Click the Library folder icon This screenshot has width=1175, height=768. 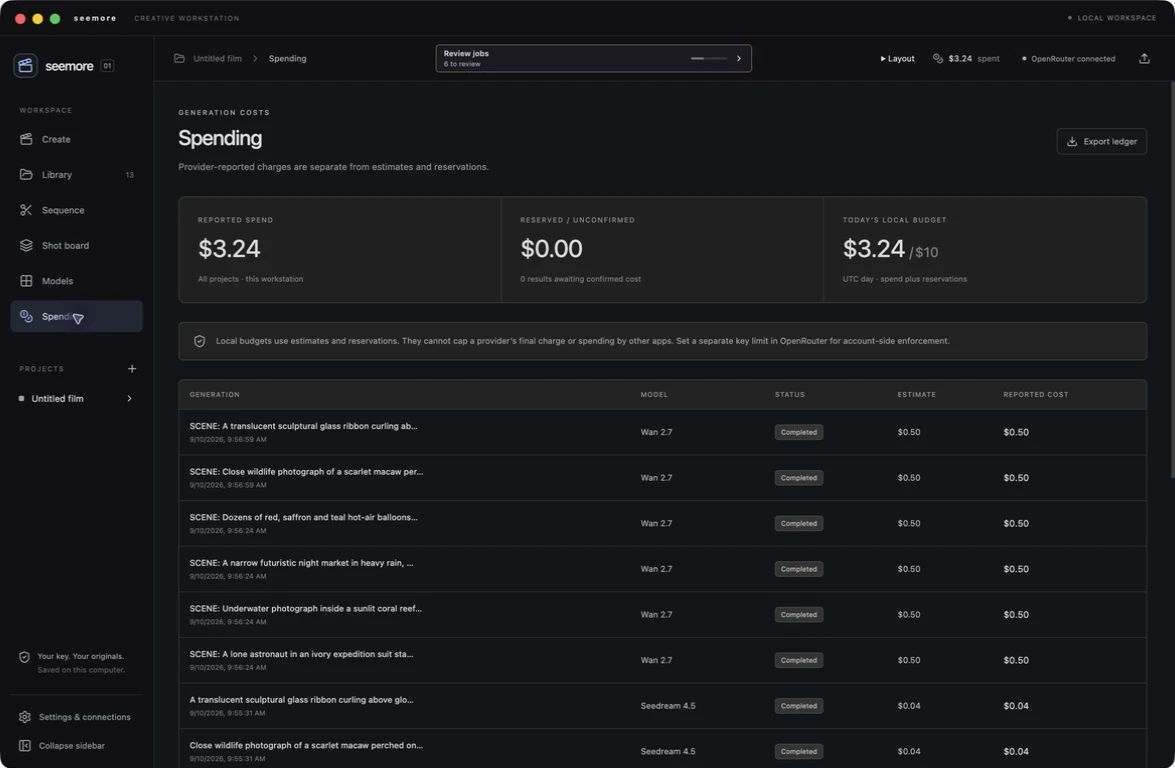click(26, 175)
